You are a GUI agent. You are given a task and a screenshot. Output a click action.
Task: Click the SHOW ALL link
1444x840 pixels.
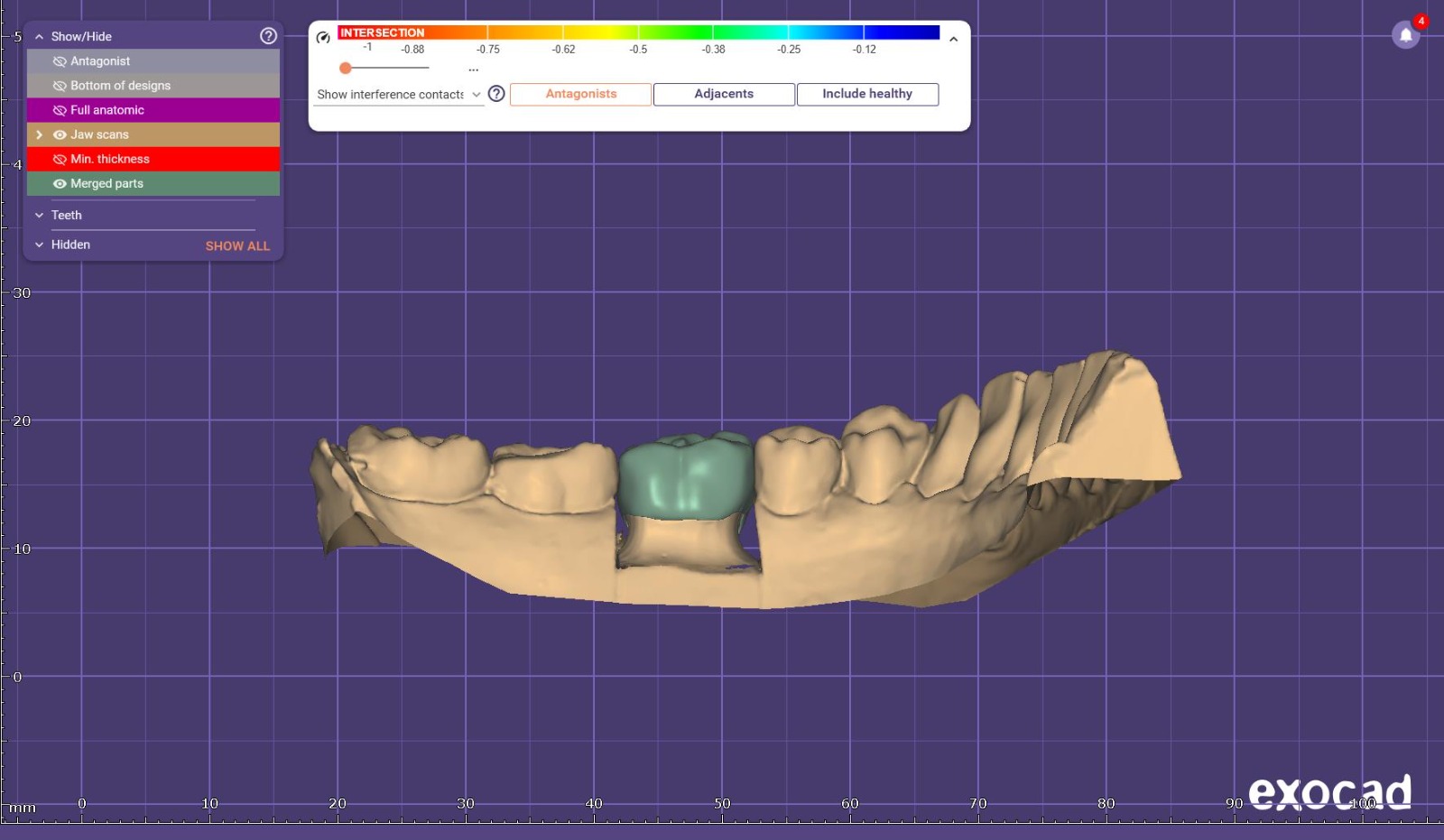[x=237, y=245]
